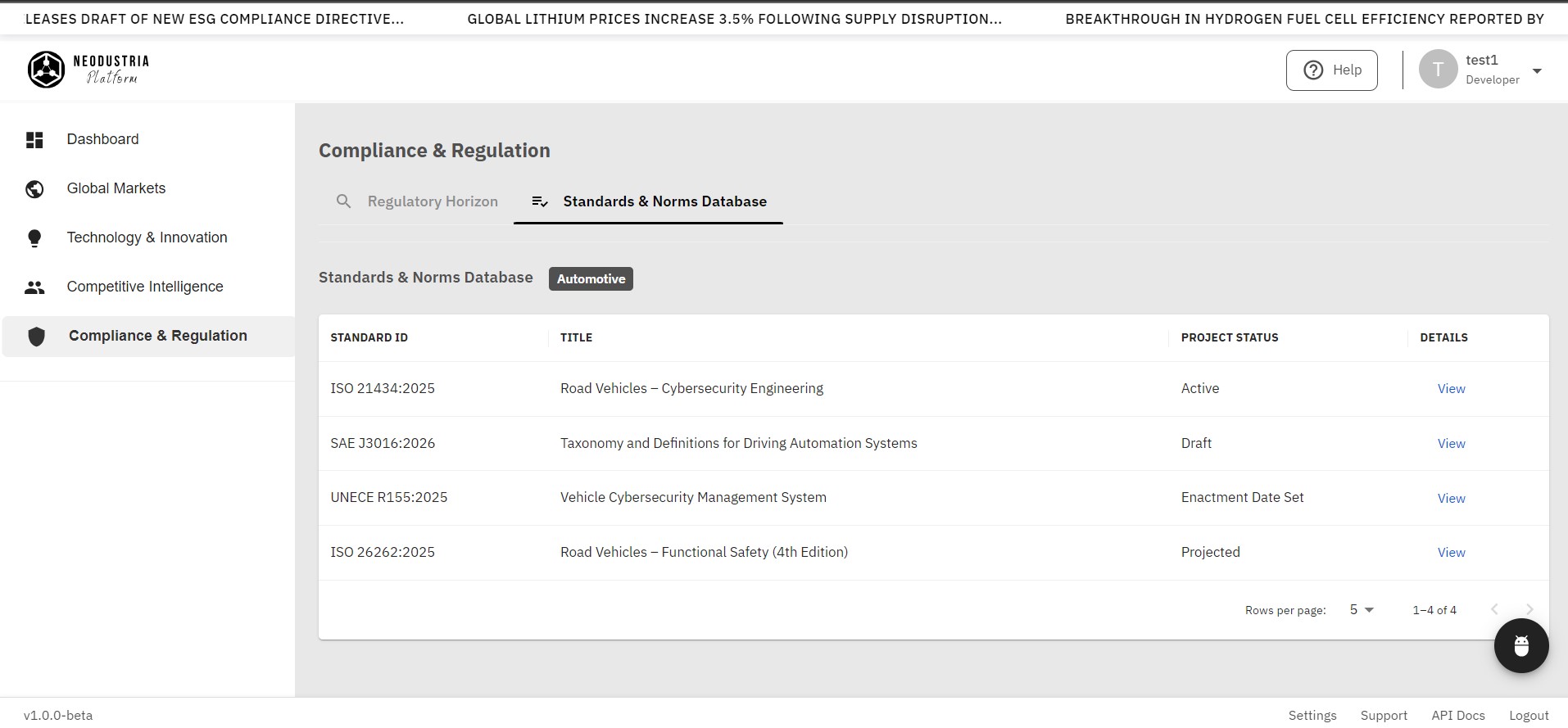Click the Automotive filter chip

(x=591, y=279)
